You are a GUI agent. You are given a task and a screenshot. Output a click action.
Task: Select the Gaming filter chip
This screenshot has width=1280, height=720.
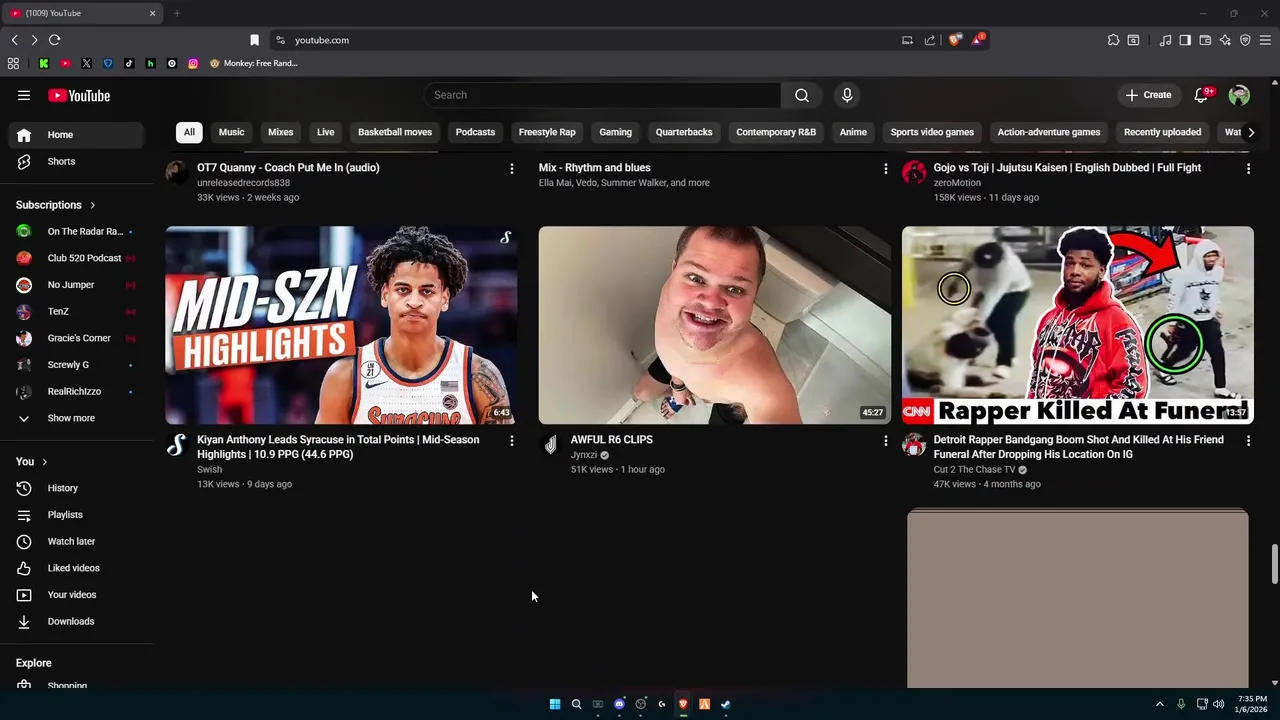pyautogui.click(x=615, y=132)
